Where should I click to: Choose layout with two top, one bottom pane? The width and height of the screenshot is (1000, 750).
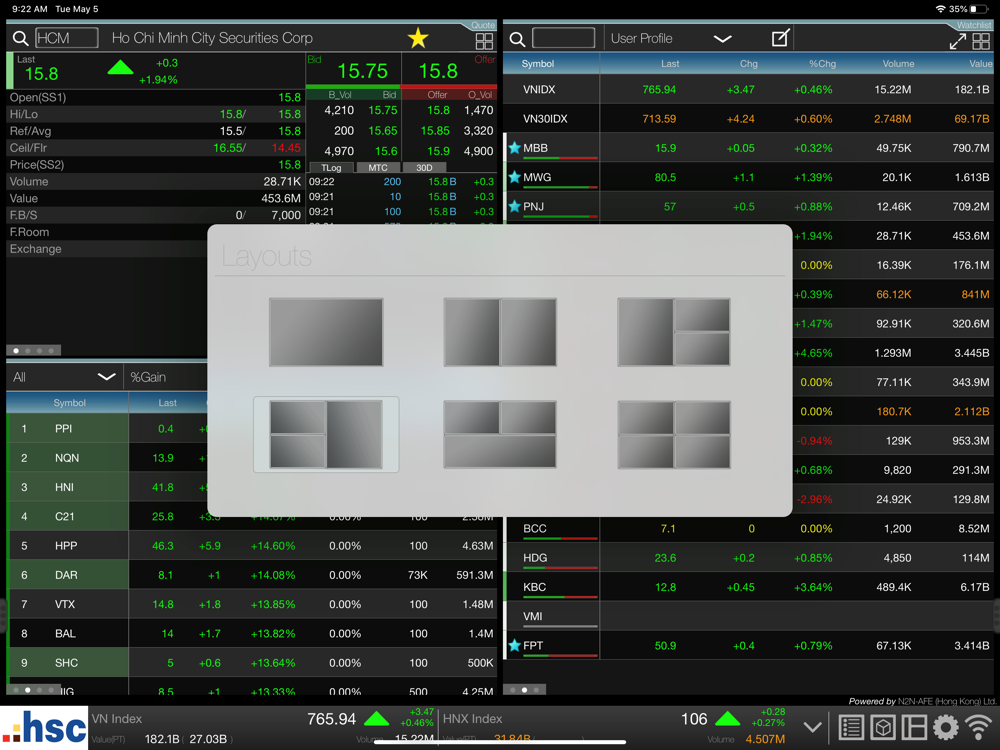pyautogui.click(x=500, y=434)
